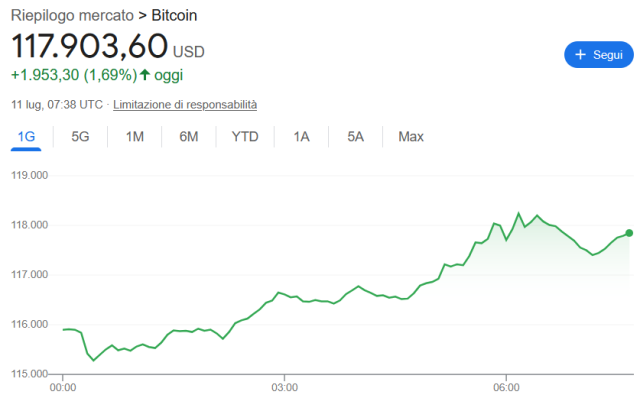Select the YTD time range tab
This screenshot has width=640, height=398.
245,136
